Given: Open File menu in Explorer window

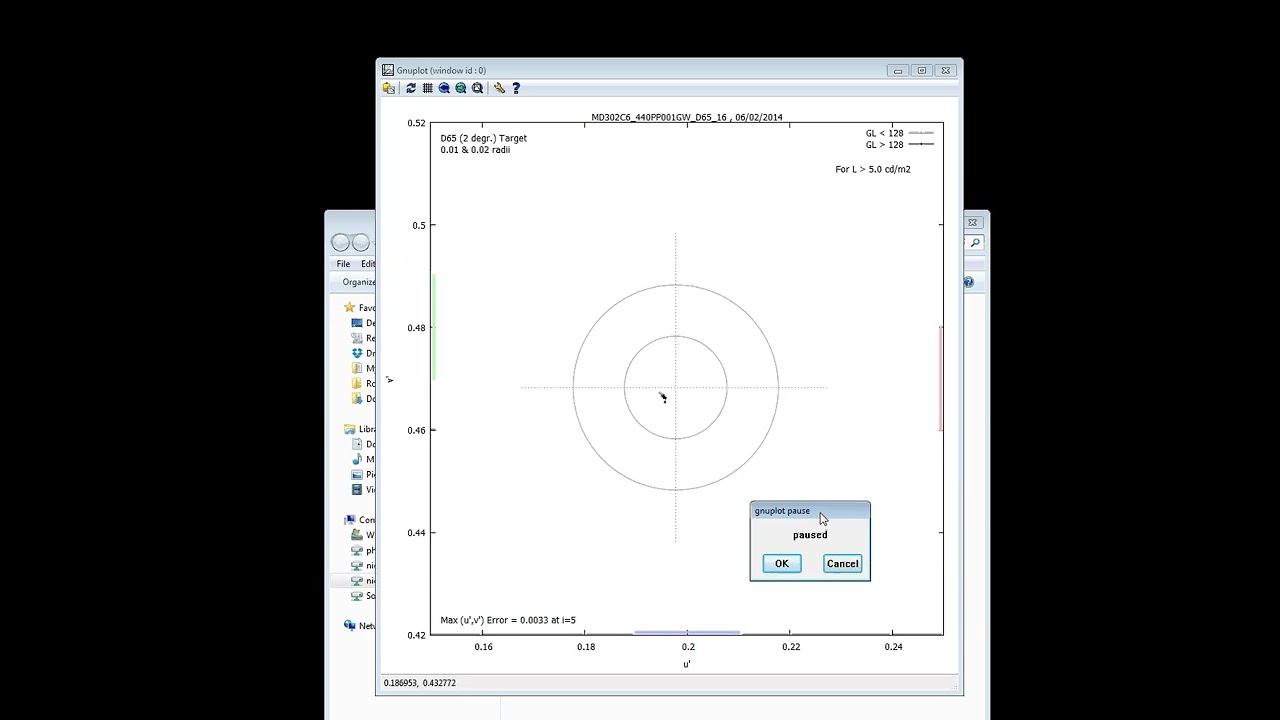Looking at the screenshot, I should [x=343, y=264].
